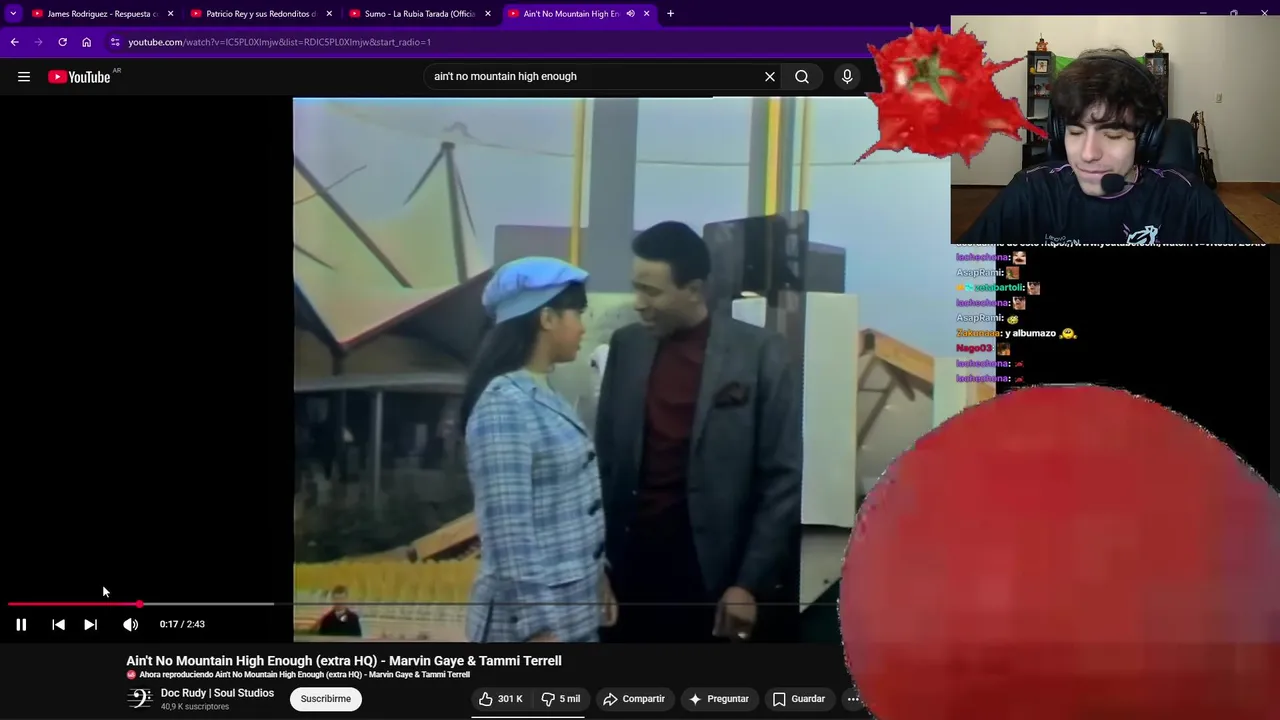Dislike the video with 5 mil thumbs-down
This screenshot has width=1280, height=720.
point(561,699)
